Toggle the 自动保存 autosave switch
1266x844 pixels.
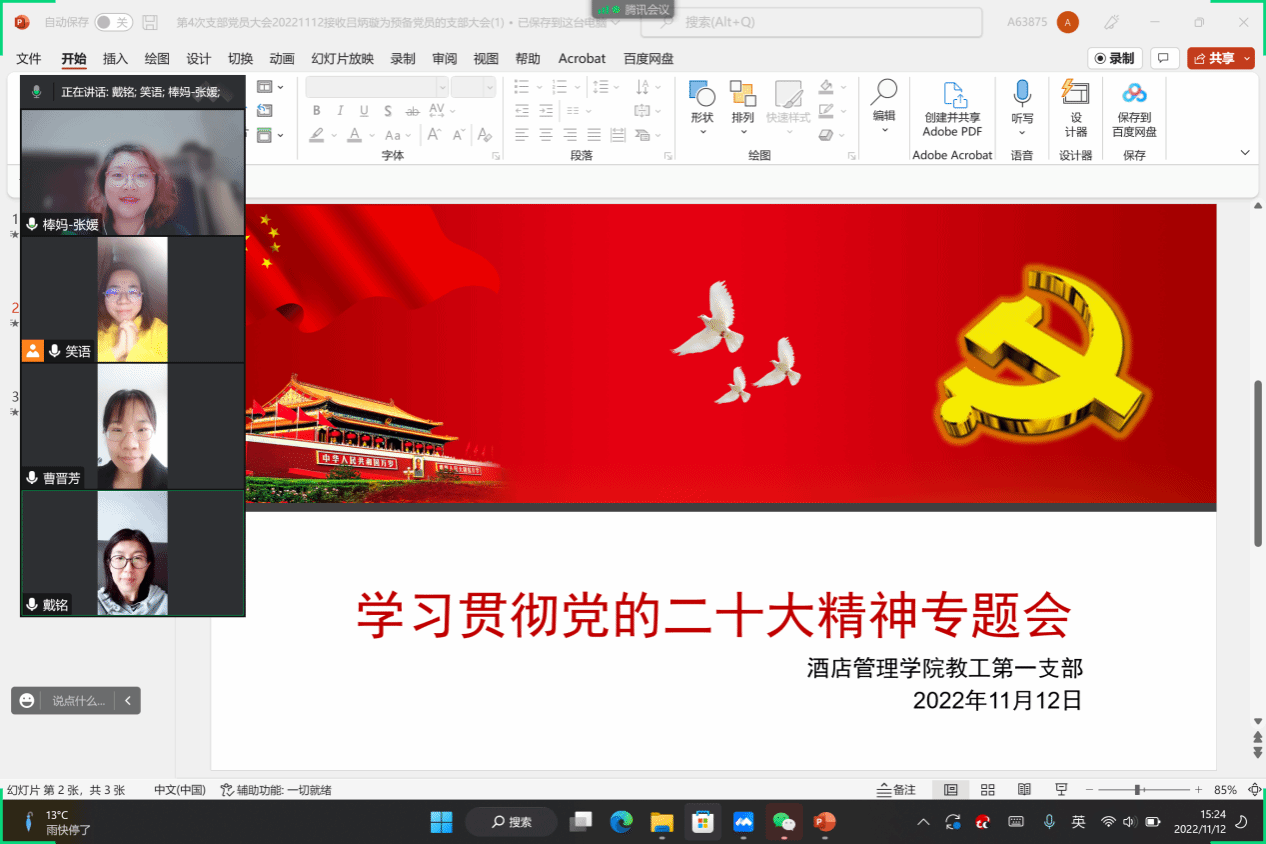(113, 22)
